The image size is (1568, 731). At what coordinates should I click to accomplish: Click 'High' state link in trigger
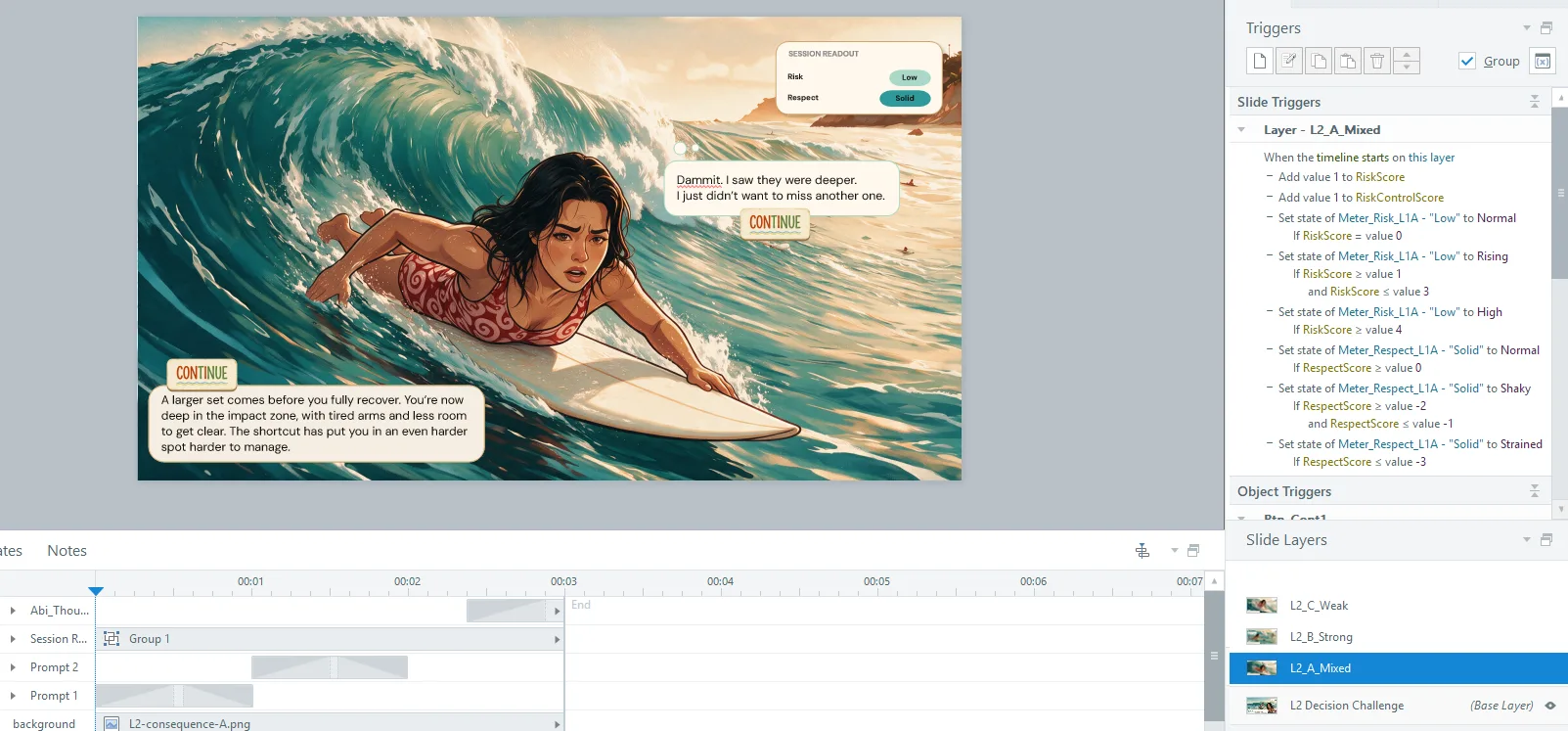tap(1490, 312)
